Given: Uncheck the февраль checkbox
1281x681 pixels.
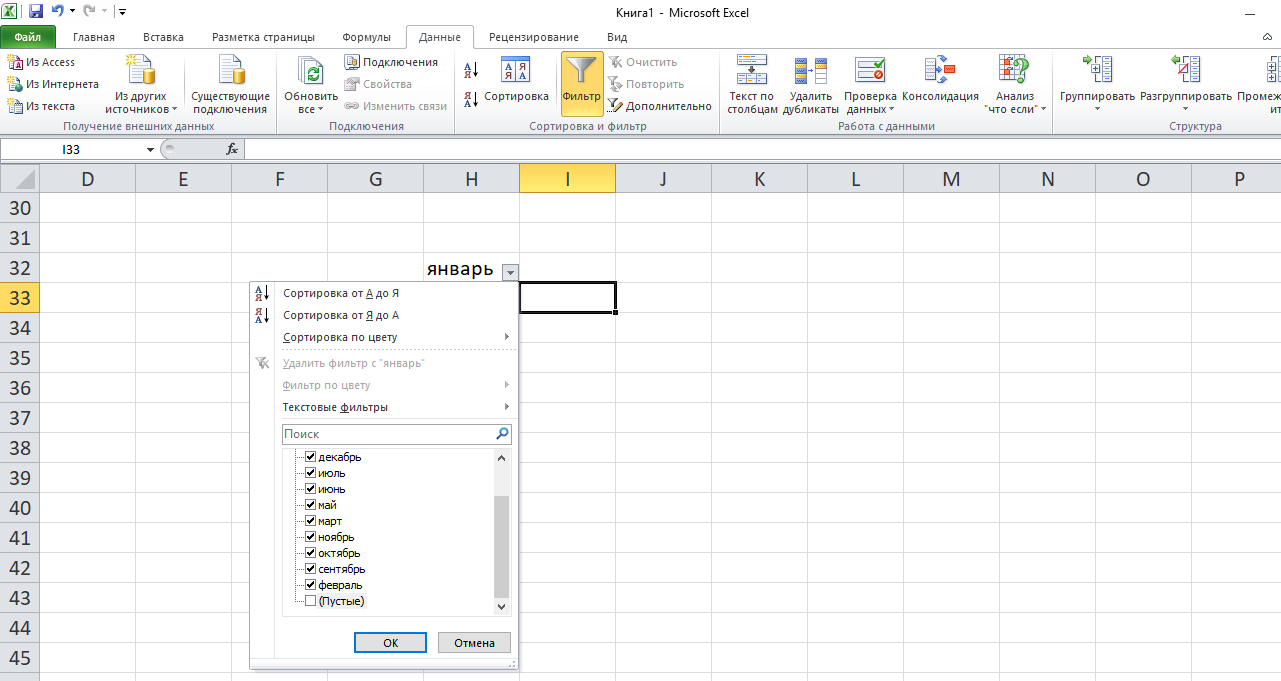Looking at the screenshot, I should (x=311, y=585).
